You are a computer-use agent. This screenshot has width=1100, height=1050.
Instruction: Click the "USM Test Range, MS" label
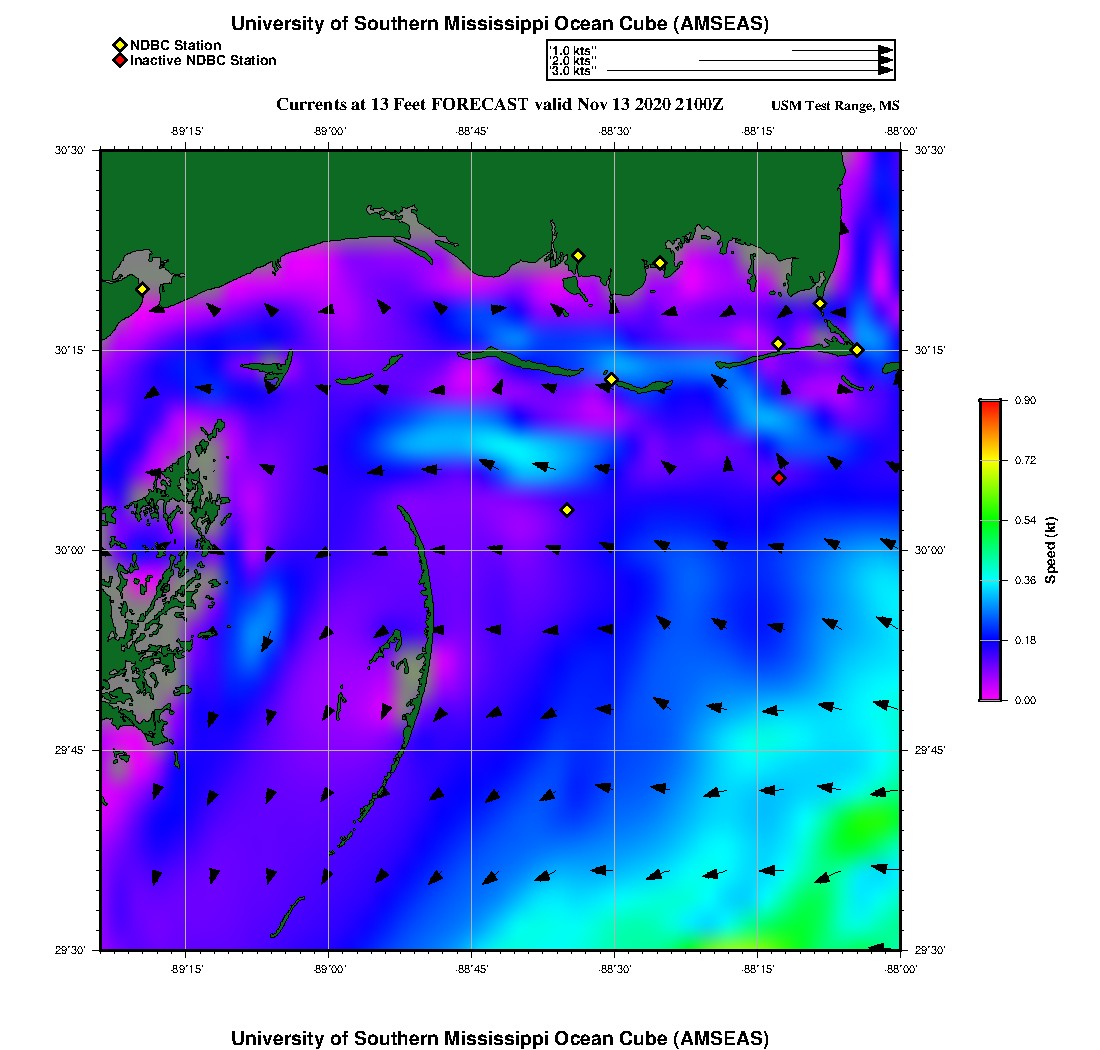pyautogui.click(x=835, y=106)
